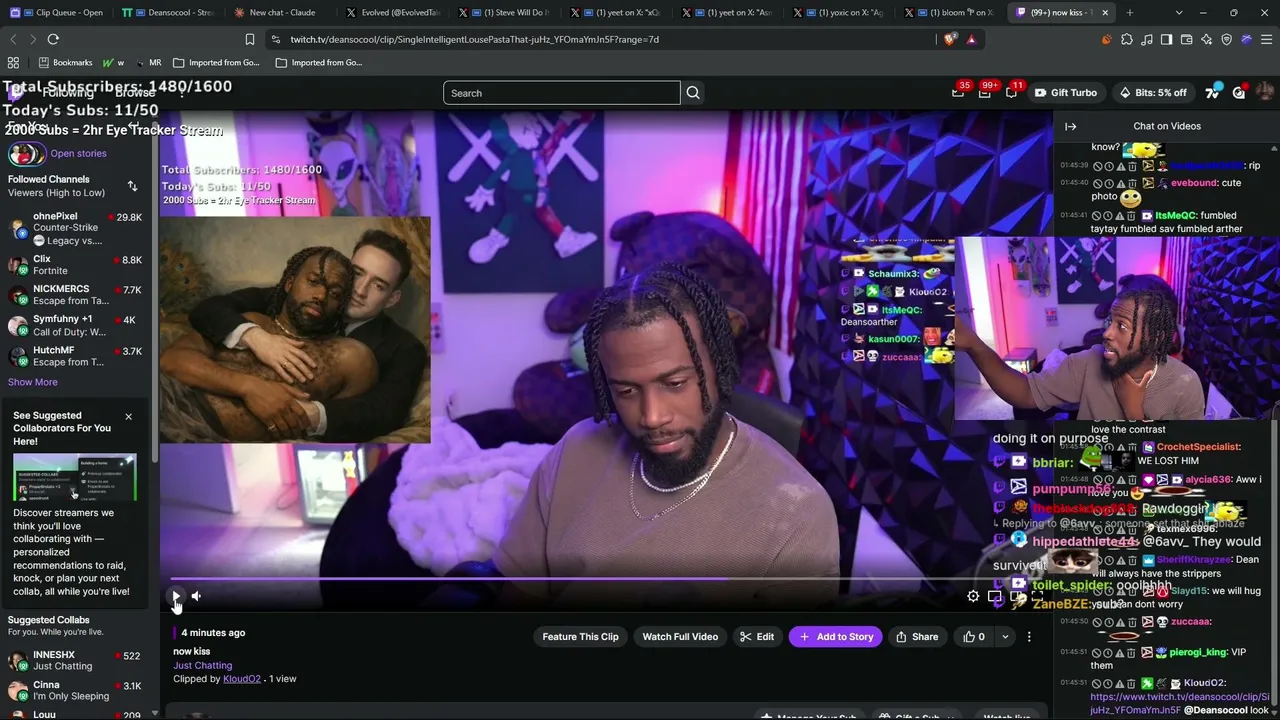Open the Brave Shields lion icon

950,39
